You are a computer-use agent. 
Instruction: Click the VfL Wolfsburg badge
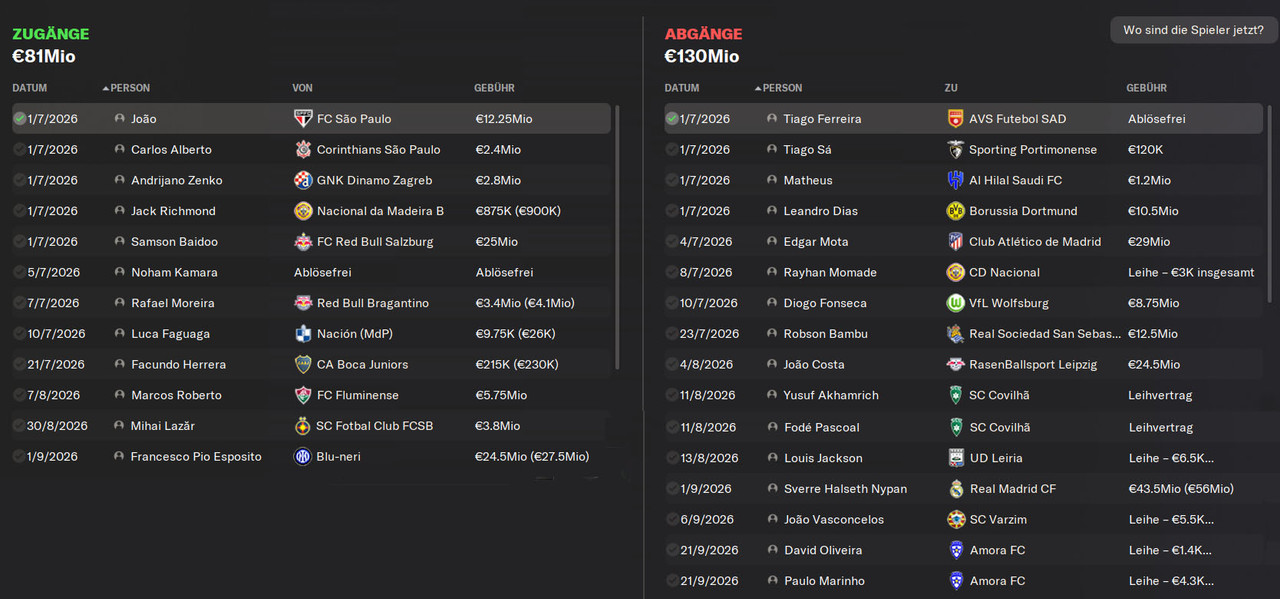tap(955, 303)
